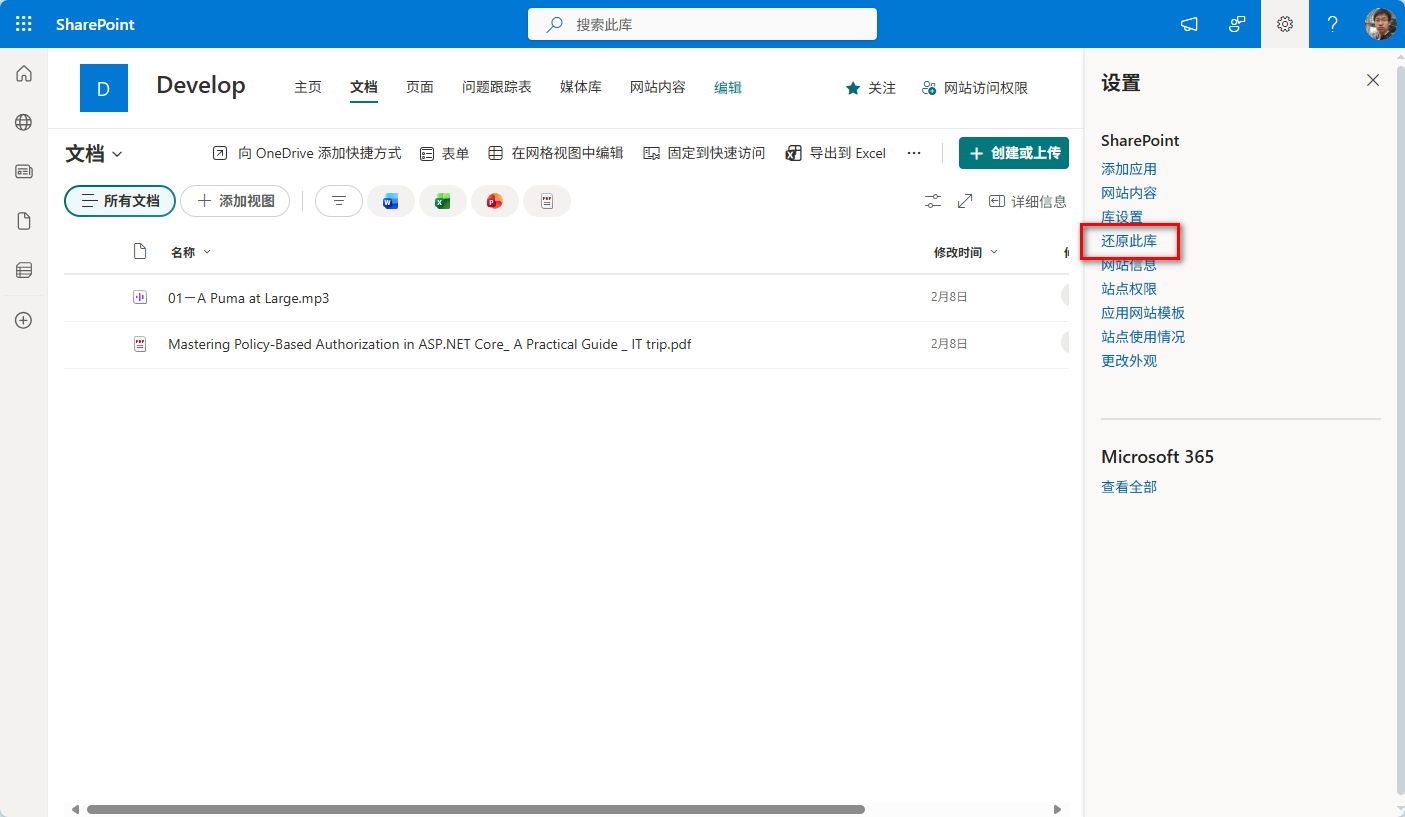Click the PDF file icon in list

click(x=140, y=344)
